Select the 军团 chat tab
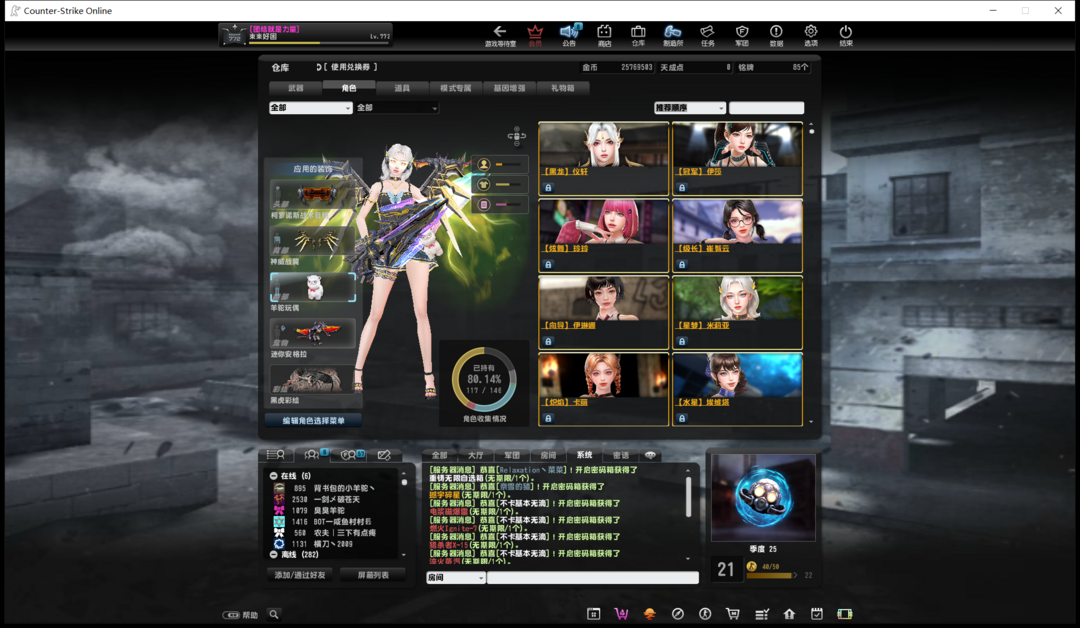The width and height of the screenshot is (1080, 628). (x=512, y=455)
